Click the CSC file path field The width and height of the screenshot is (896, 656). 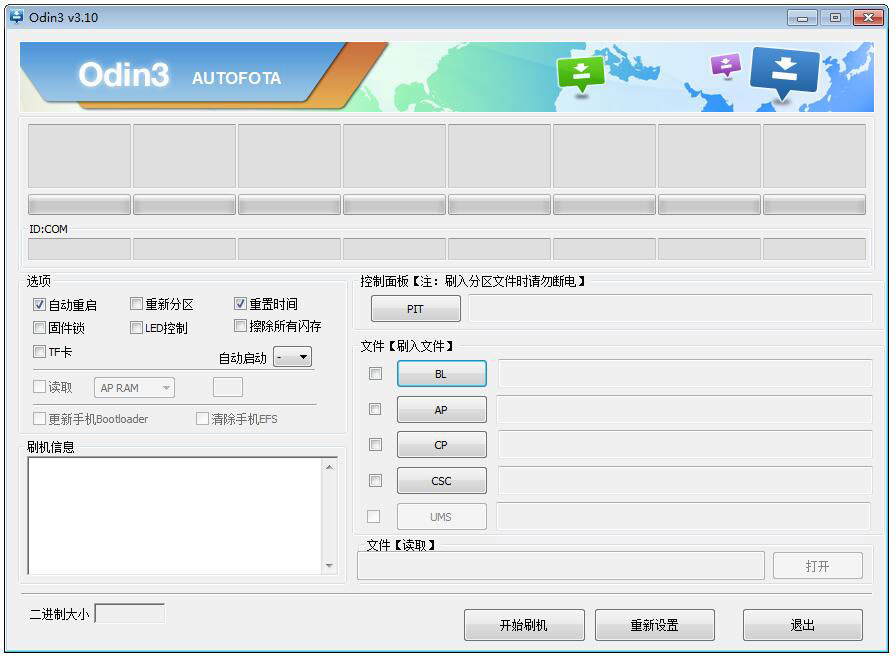(x=685, y=481)
